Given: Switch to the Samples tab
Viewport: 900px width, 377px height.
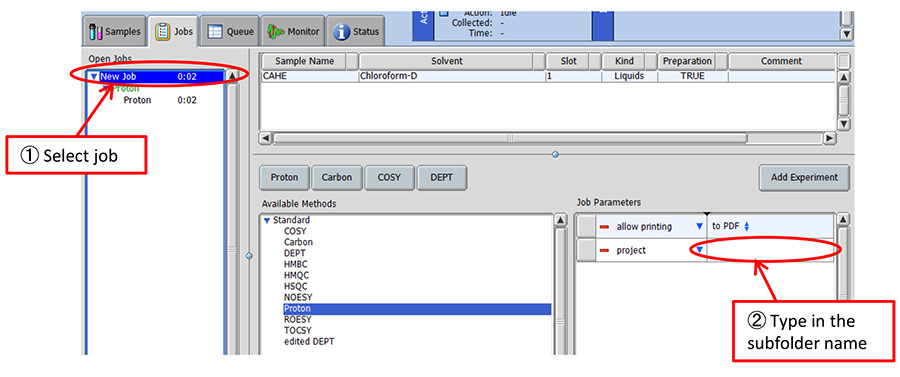Looking at the screenshot, I should [x=115, y=32].
